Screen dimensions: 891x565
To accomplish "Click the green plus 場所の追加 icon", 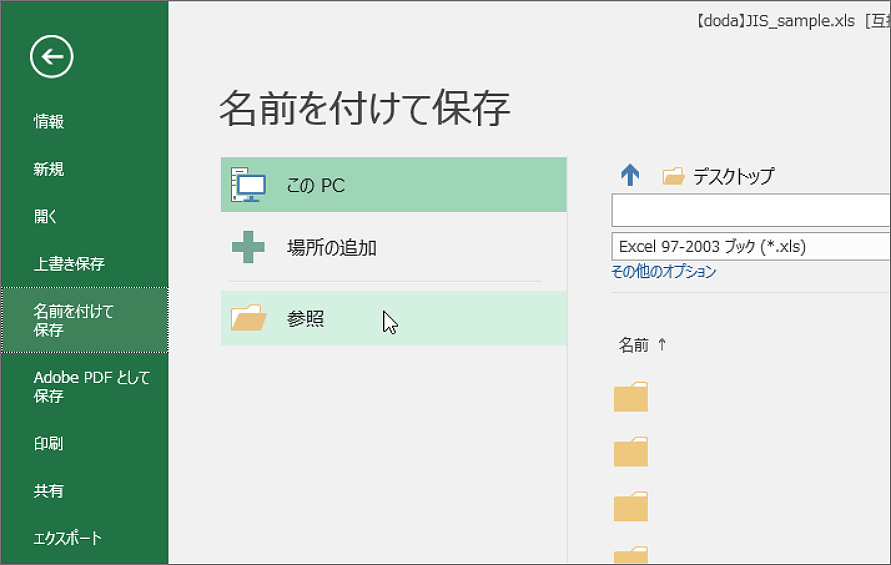I will [248, 247].
